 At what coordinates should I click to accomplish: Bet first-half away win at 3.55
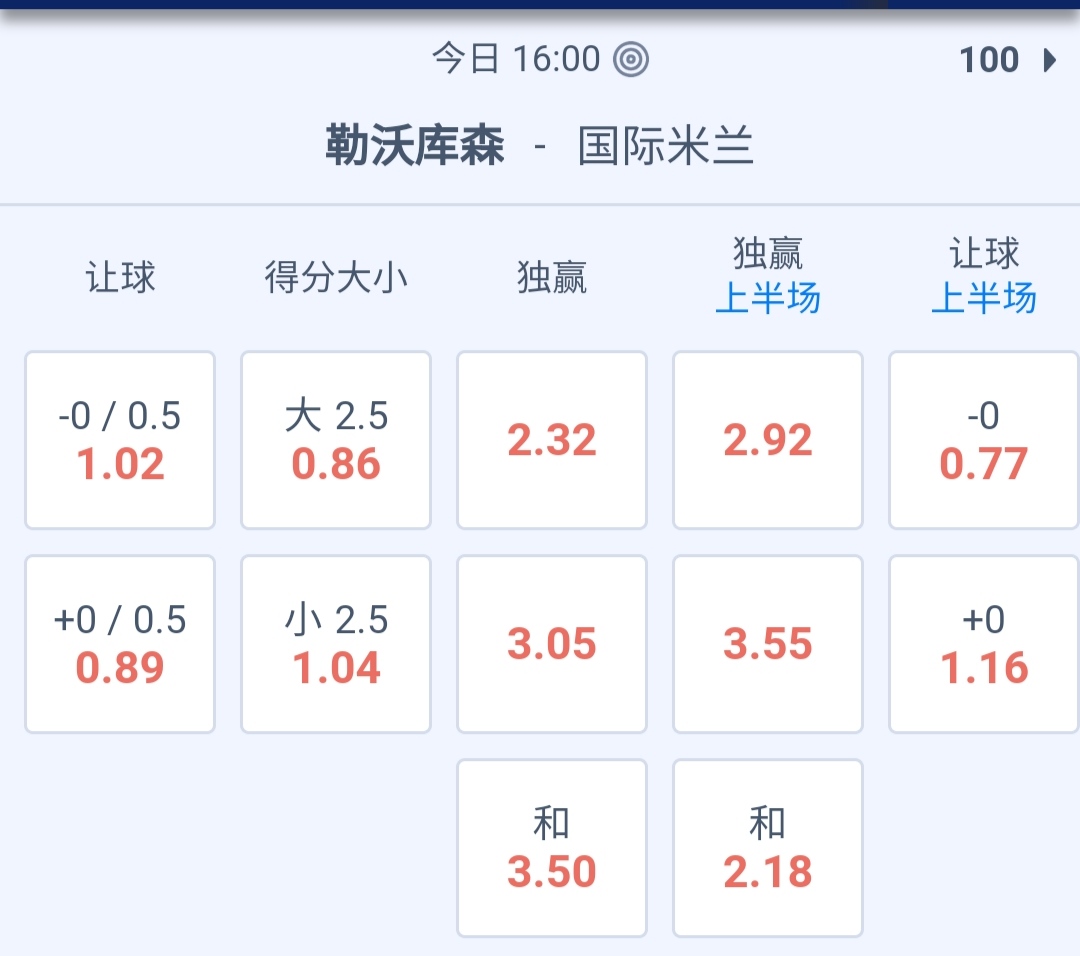[768, 644]
